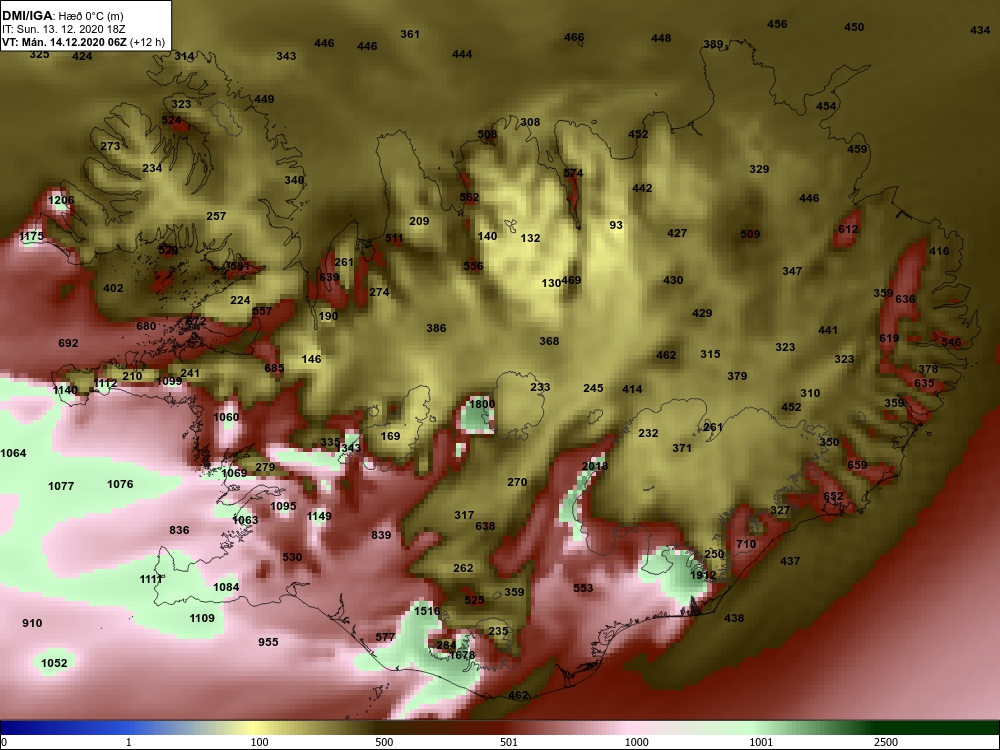
Task: Click the 710 height value
Action: pyautogui.click(x=746, y=544)
